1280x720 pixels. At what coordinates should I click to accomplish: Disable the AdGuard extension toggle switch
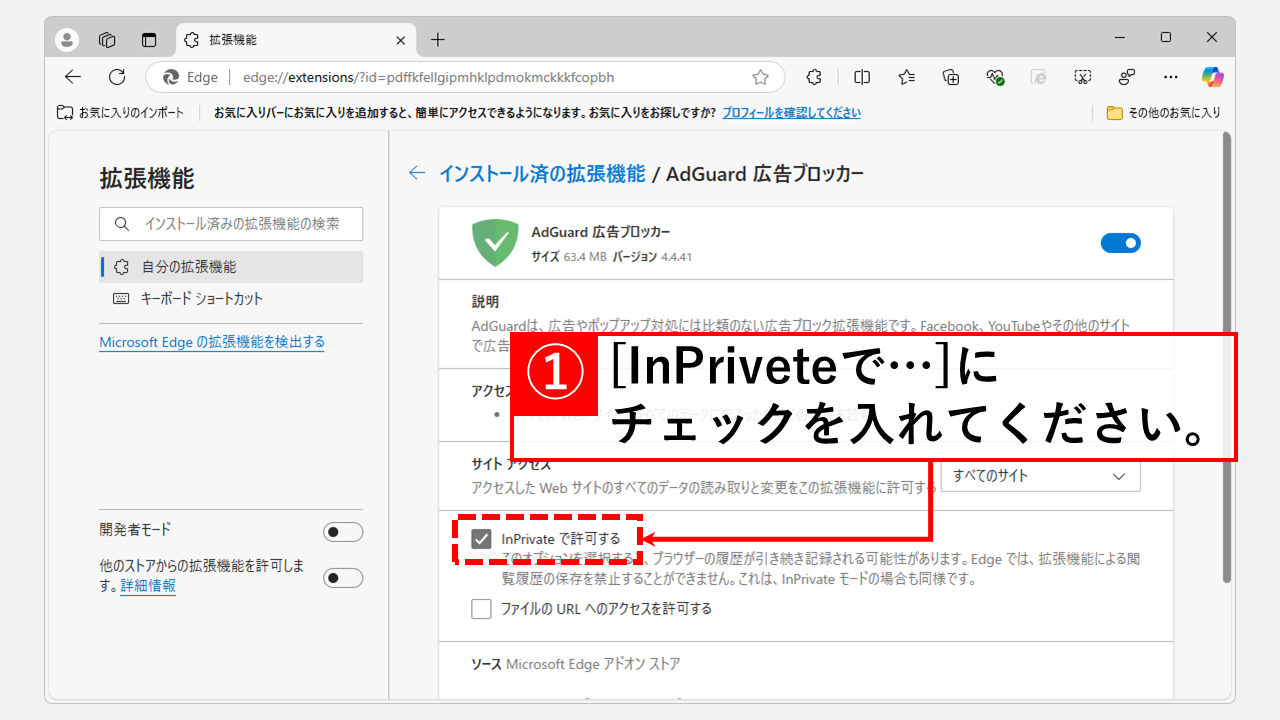1121,242
